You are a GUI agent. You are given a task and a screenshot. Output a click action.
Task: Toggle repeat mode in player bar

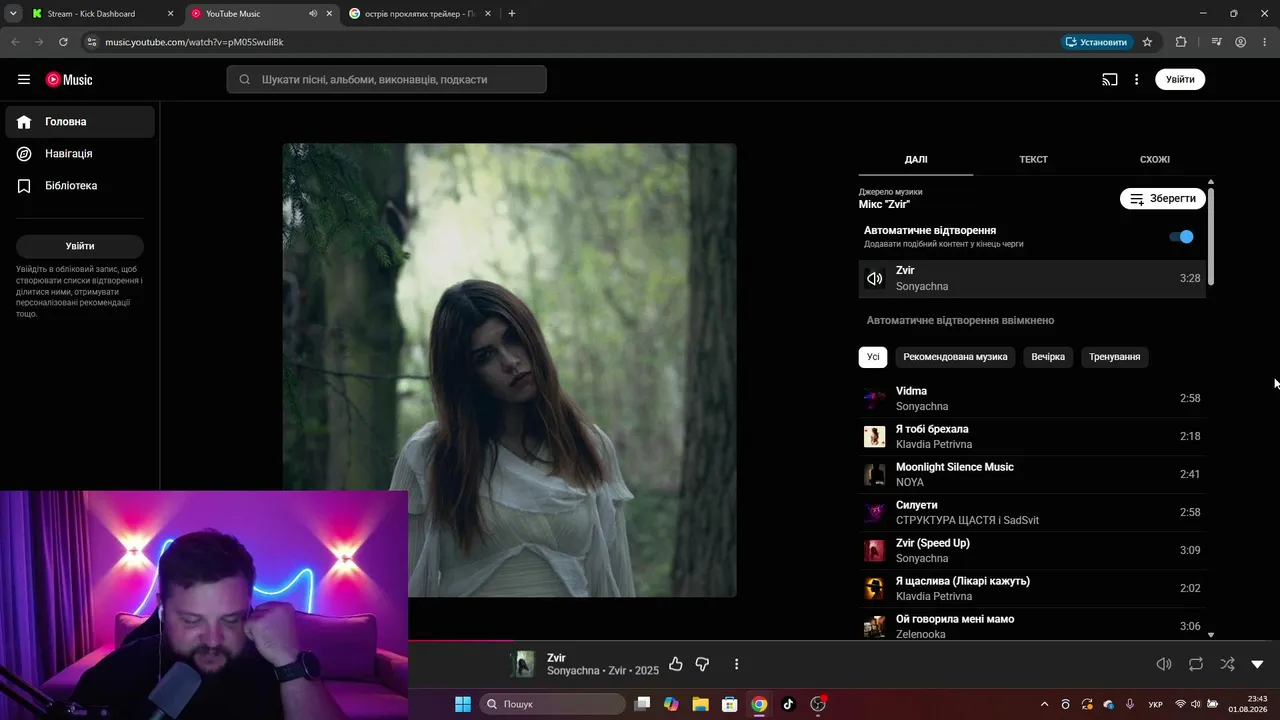click(1196, 664)
